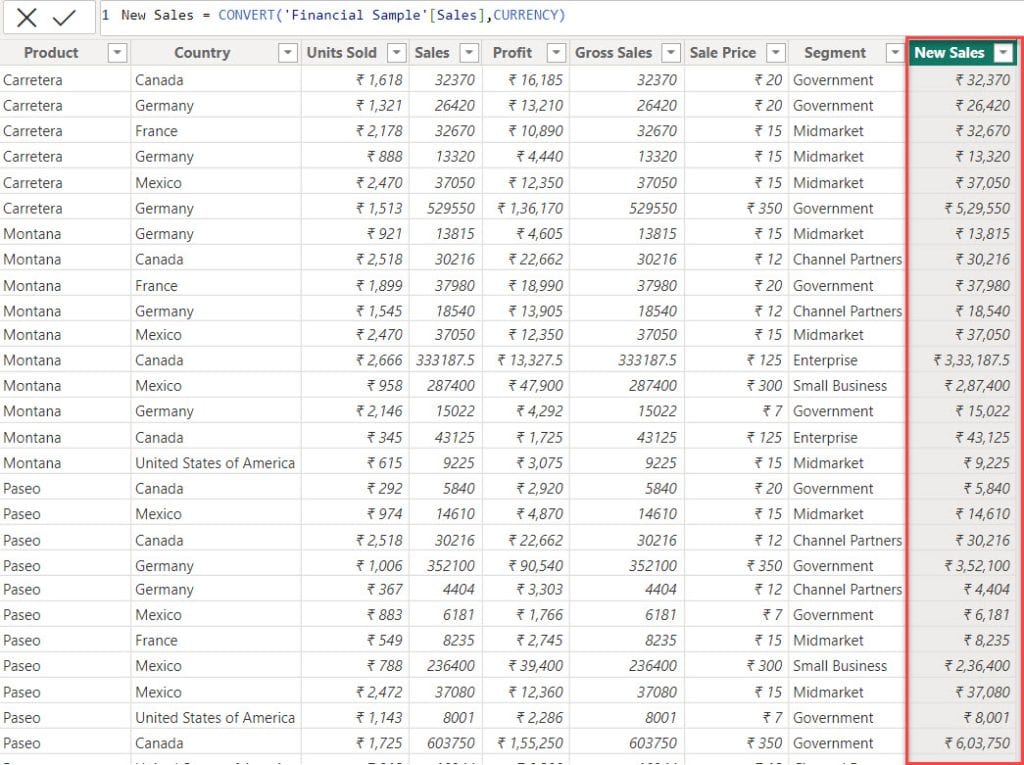Image resolution: width=1024 pixels, height=765 pixels.
Task: Open the New Sales column filter dropdown
Action: tap(1003, 54)
